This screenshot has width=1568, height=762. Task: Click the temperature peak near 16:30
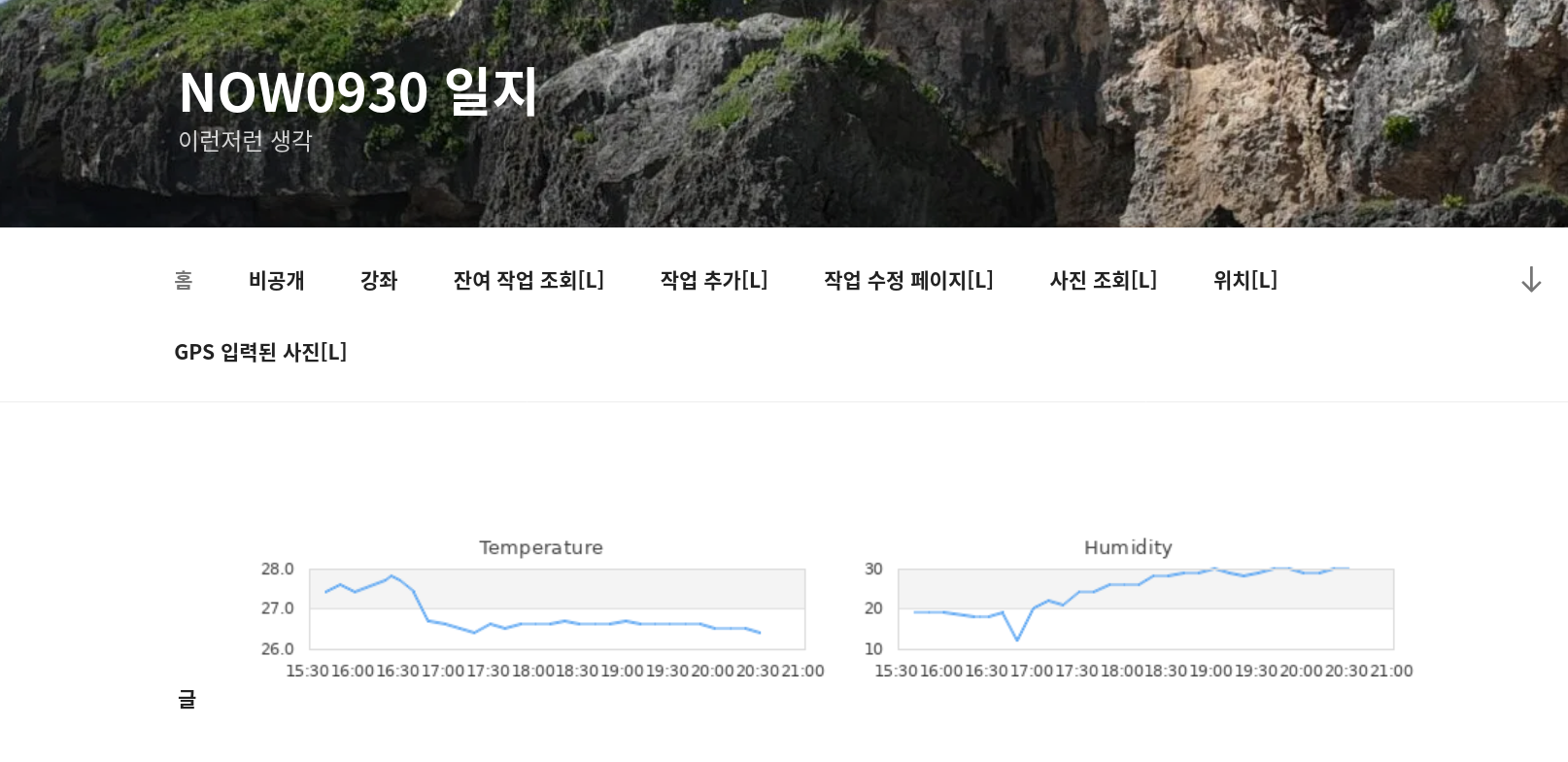[x=392, y=576]
